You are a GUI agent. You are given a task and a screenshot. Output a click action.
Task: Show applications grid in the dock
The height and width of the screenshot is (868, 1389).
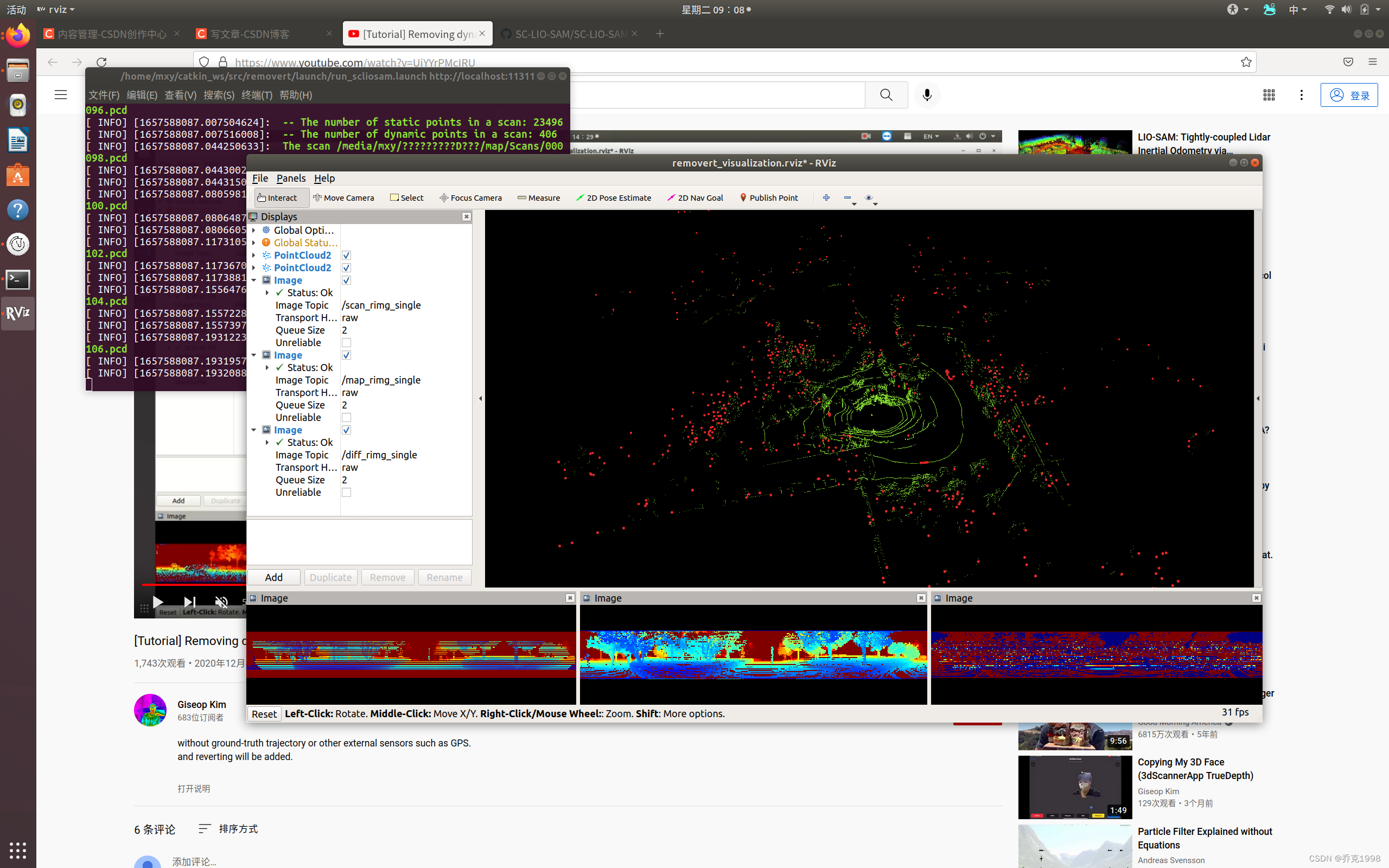(18, 850)
